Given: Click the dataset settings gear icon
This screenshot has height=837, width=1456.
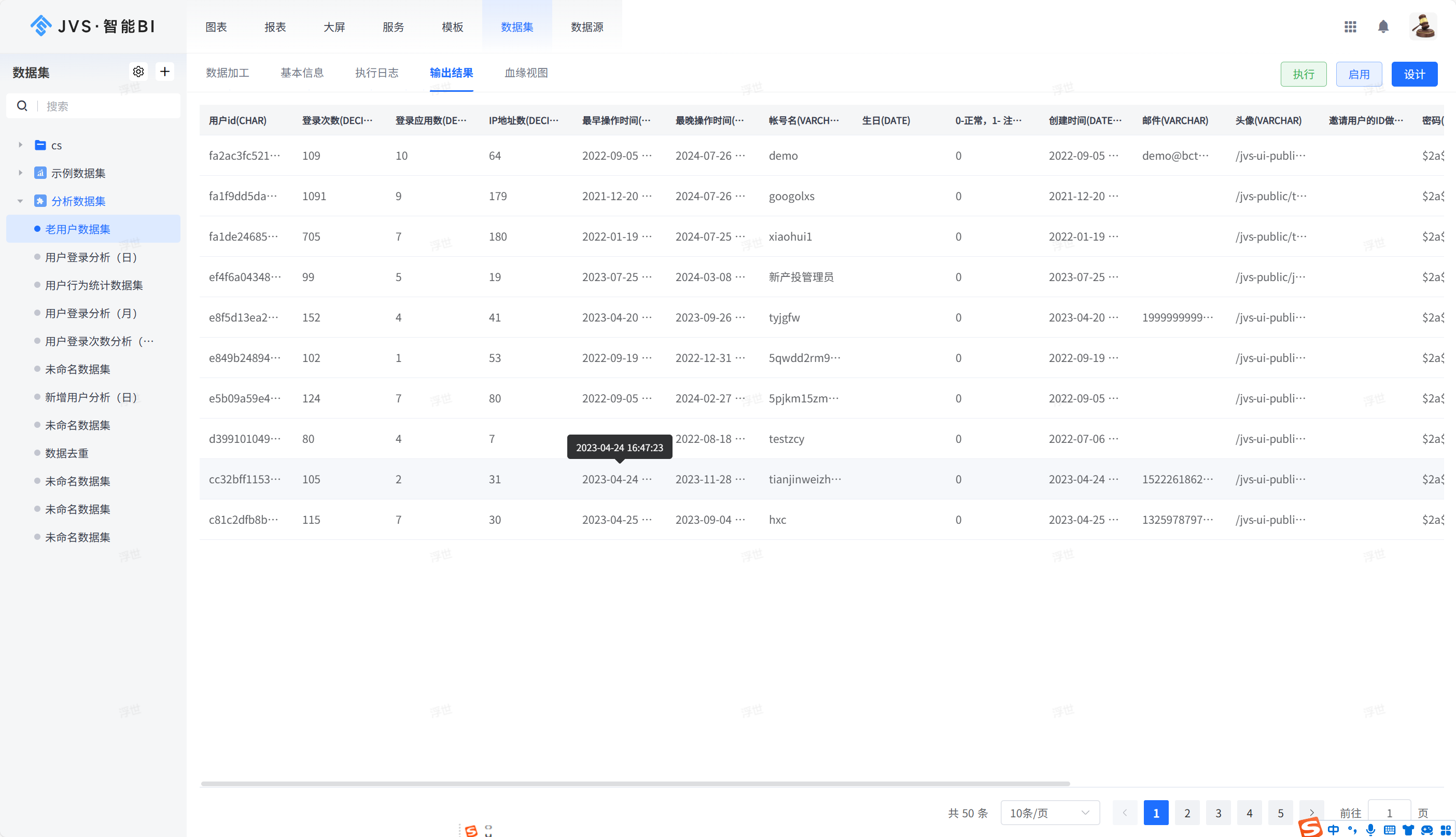Looking at the screenshot, I should tap(138, 72).
